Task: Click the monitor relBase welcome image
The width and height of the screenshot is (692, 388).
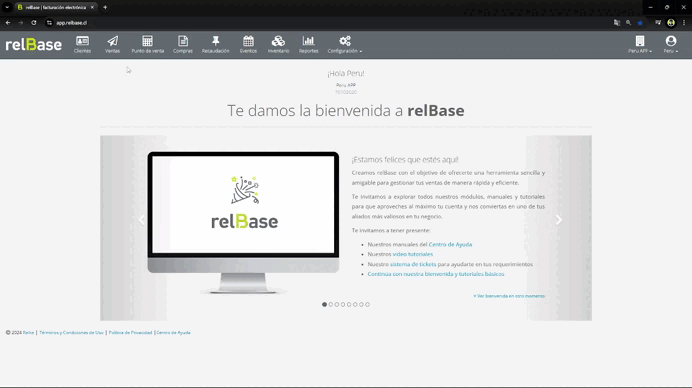Action: 243,223
